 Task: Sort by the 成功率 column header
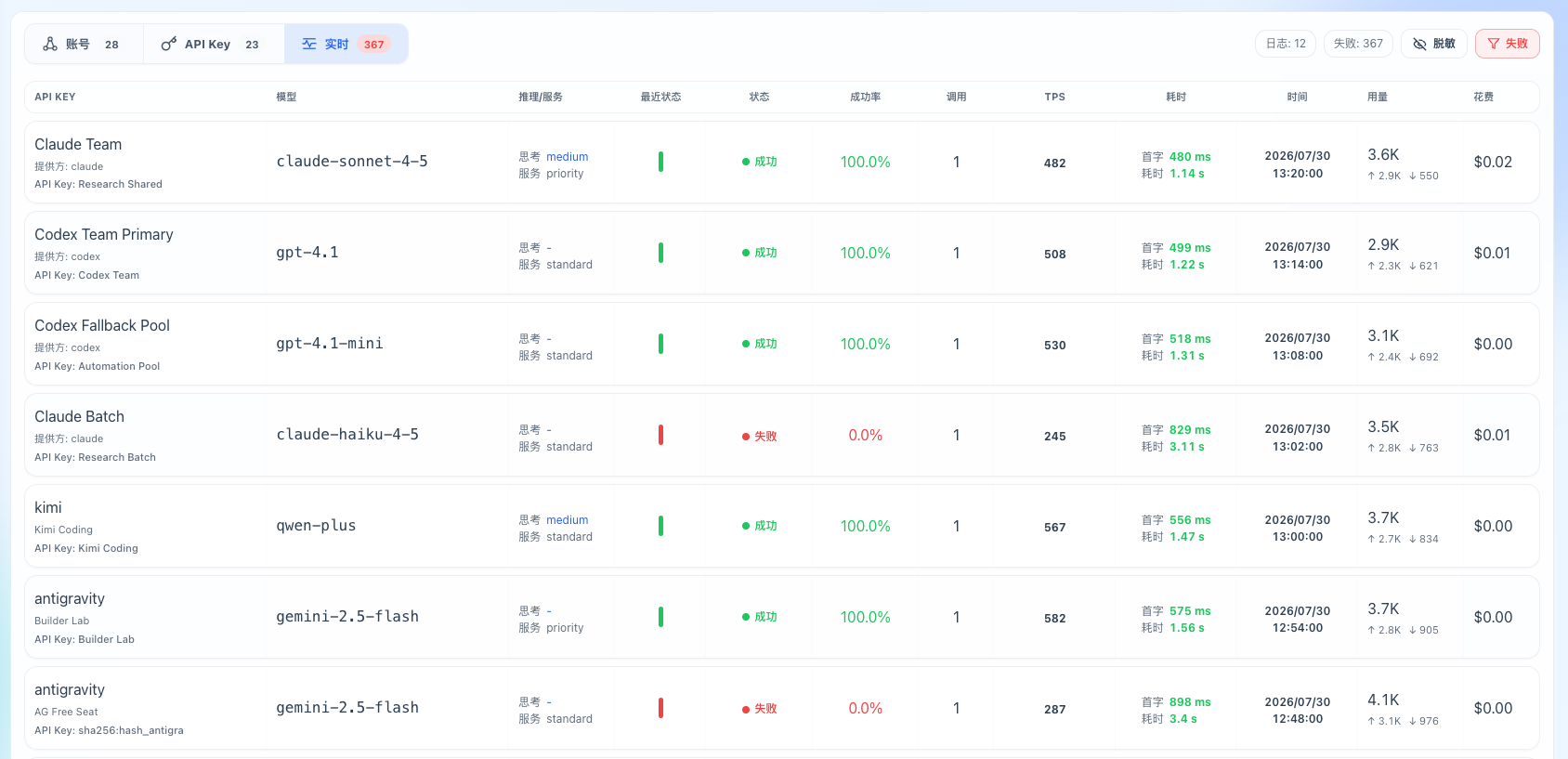865,97
